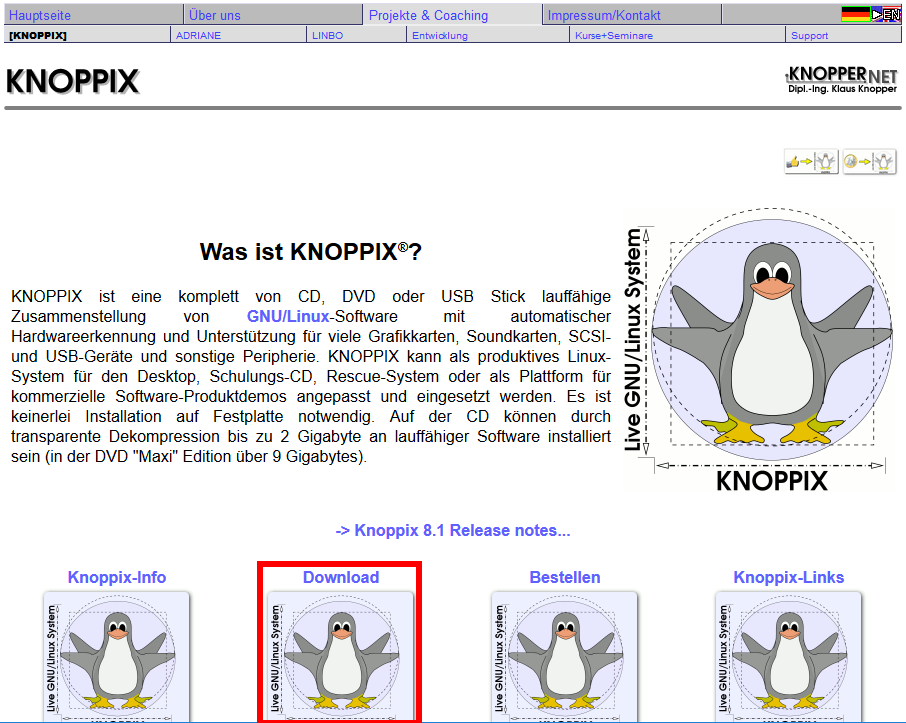Open the Knoppix-Links text link
Screen dimensions: 906x723
[789, 577]
